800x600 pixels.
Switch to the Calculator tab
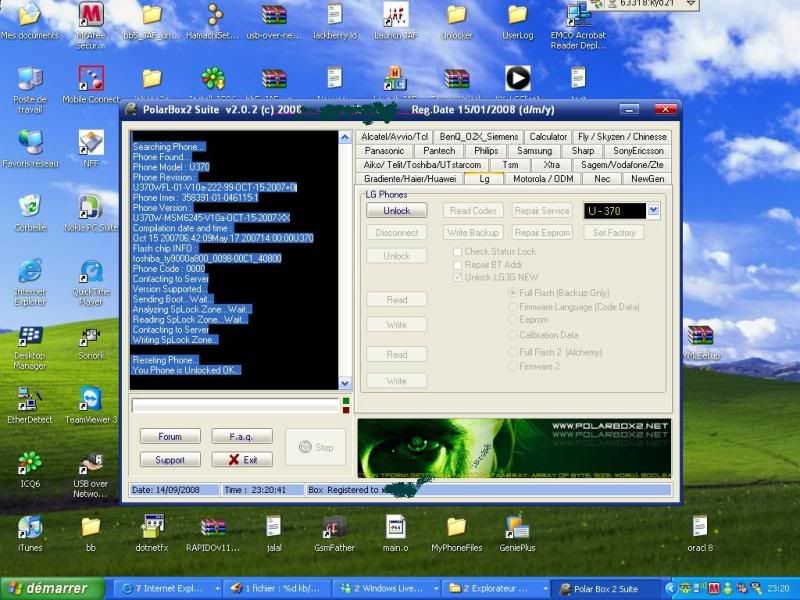tap(547, 137)
